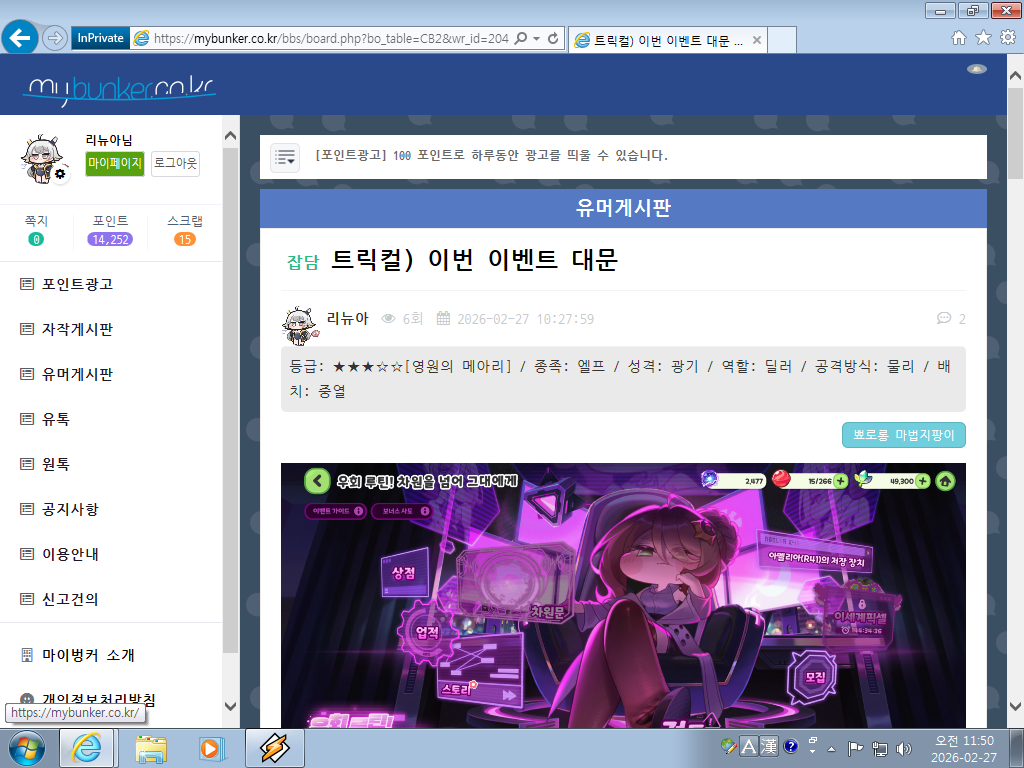The width and height of the screenshot is (1024, 768).
Task: Show hidden system tray icons
Action: 831,748
